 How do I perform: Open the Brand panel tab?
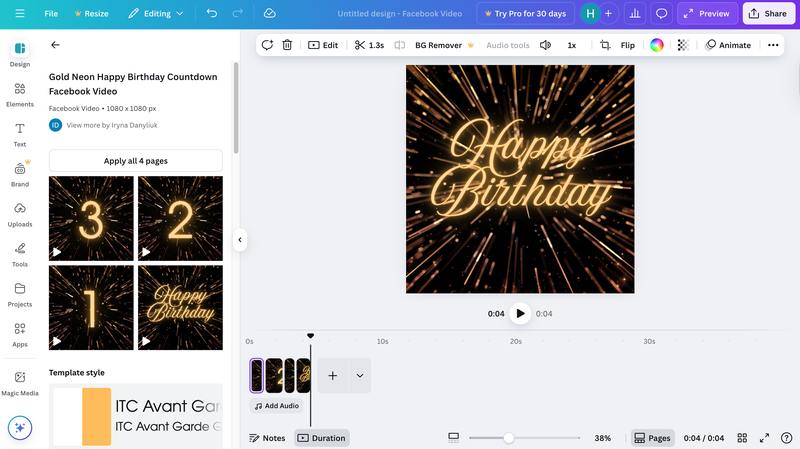[x=20, y=174]
